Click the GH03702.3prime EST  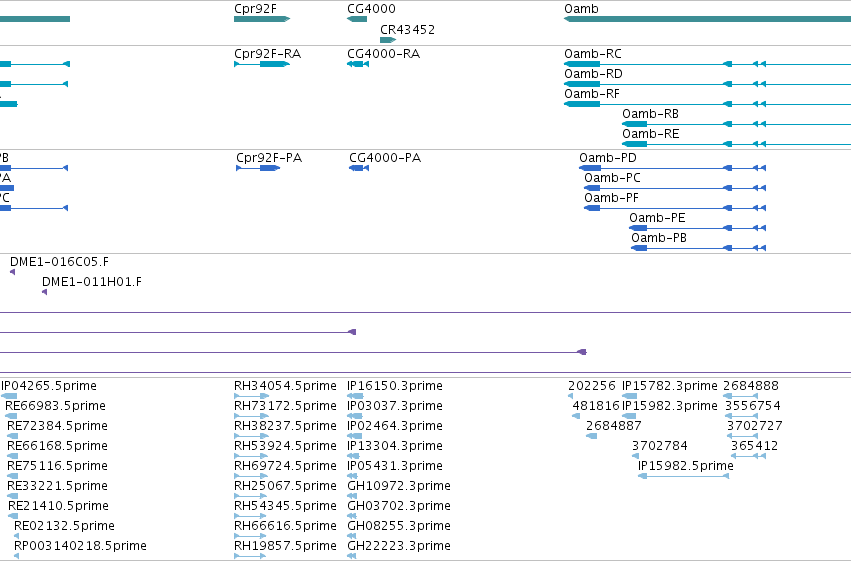[x=352, y=517]
